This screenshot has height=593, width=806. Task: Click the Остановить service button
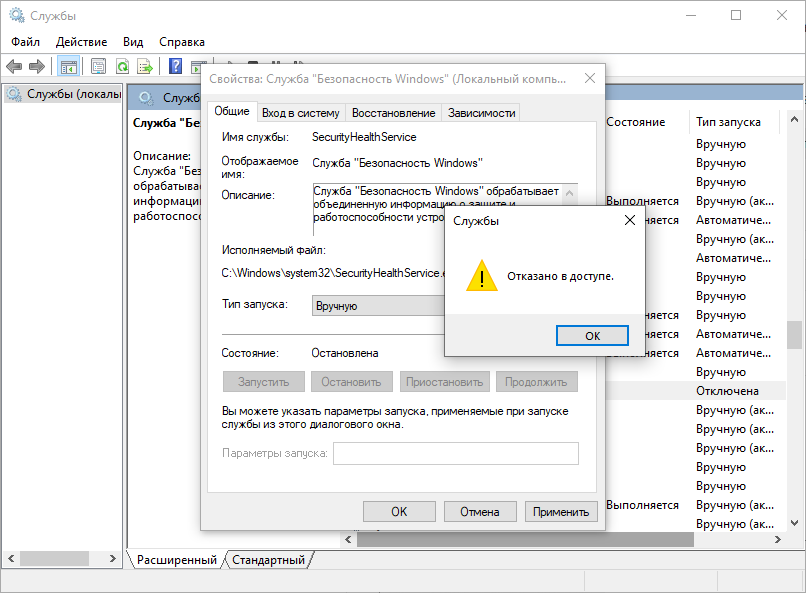351,382
